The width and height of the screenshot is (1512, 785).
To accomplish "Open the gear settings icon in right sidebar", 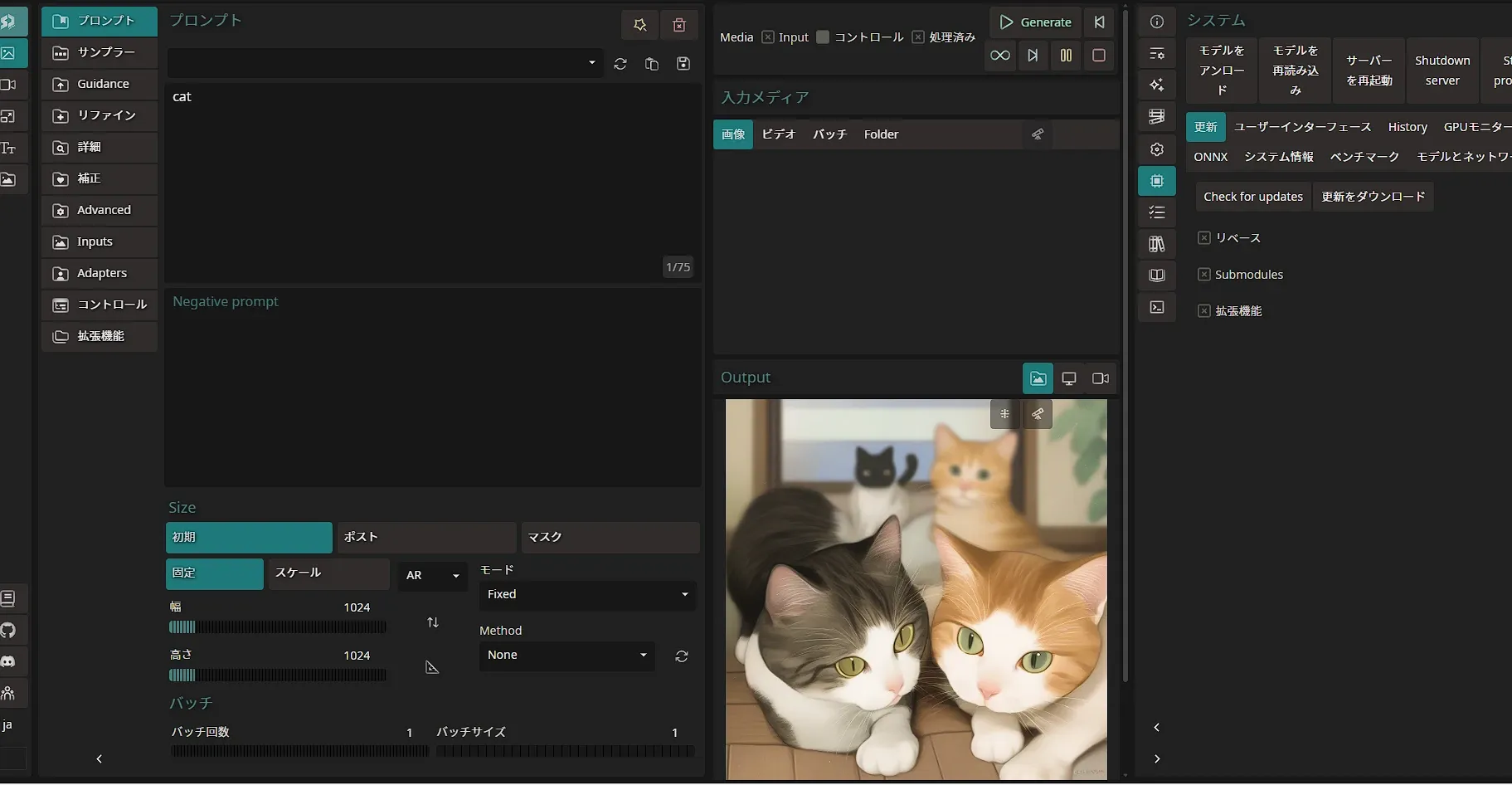I will point(1157,149).
